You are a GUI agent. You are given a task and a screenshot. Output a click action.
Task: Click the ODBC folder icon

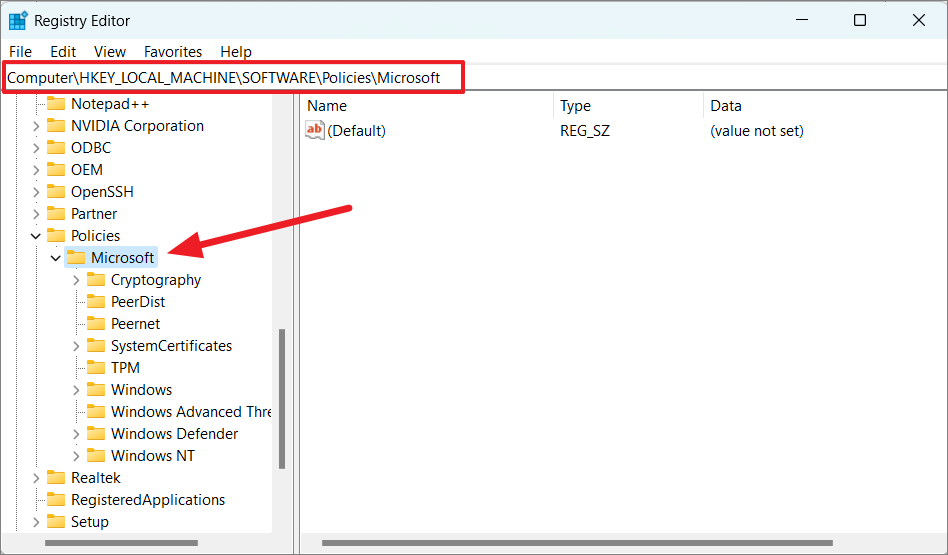tap(56, 148)
